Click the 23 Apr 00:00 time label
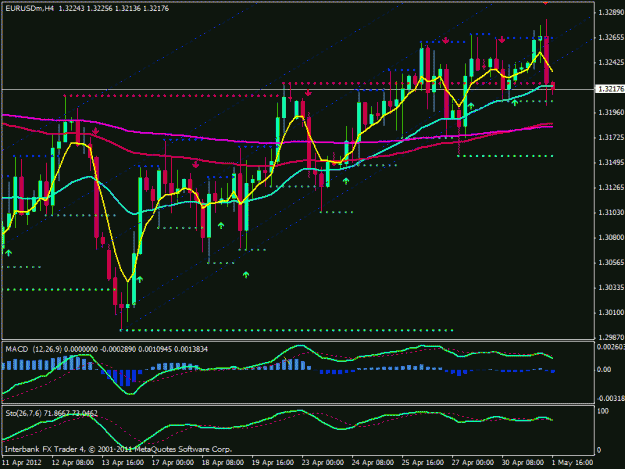Screen dimensions: 625x469 322,463
